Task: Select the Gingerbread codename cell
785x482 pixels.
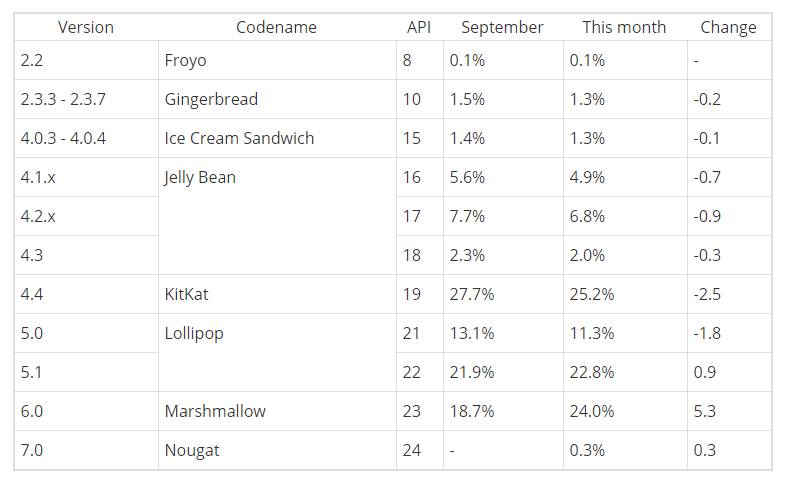Action: (x=211, y=100)
